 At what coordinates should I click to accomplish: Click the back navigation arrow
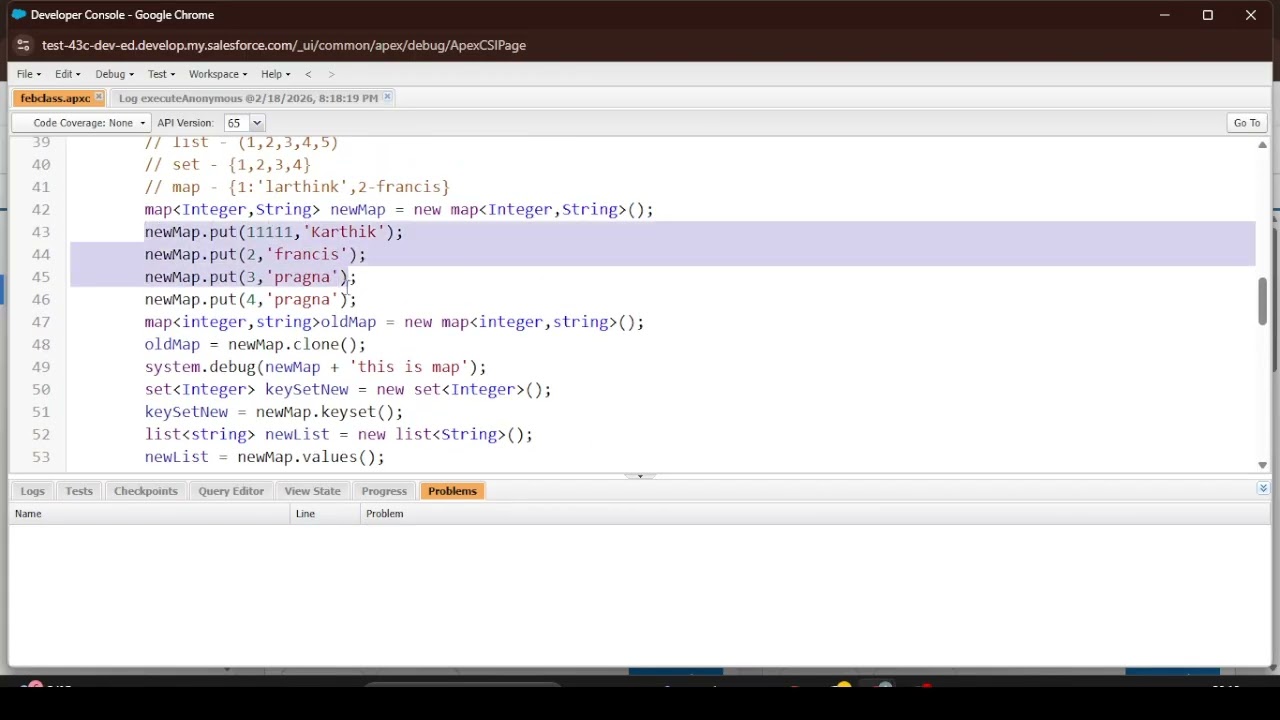pos(308,74)
